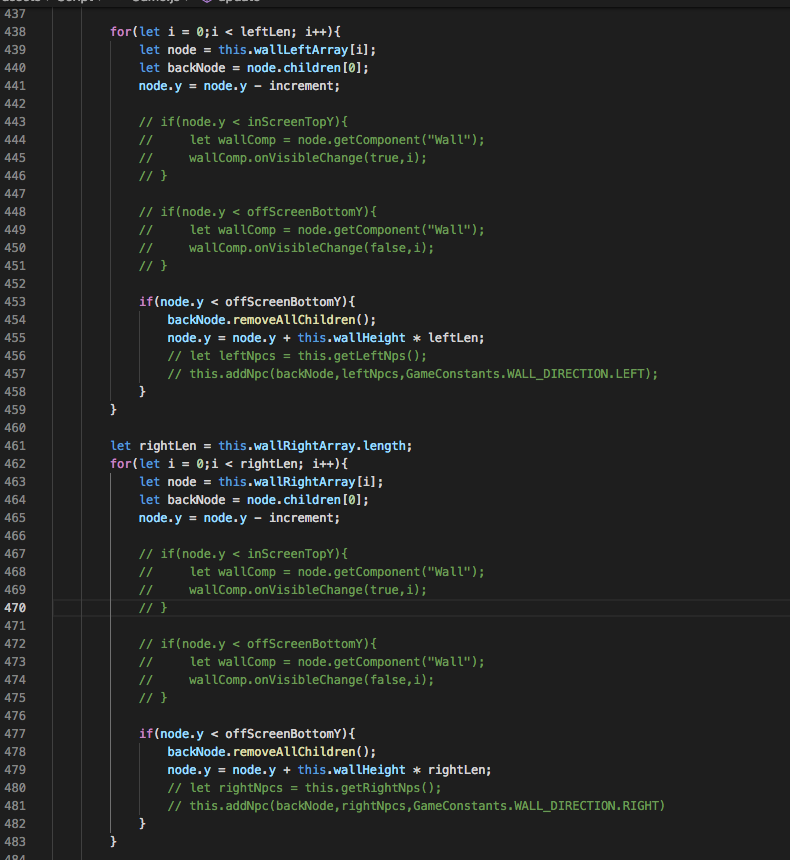This screenshot has height=860, width=790.
Task: Click the wallHeight * leftLen assignment
Action: pos(326,338)
